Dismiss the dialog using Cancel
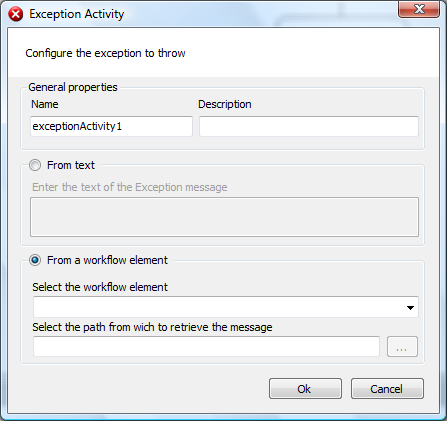Image resolution: width=447 pixels, height=421 pixels. coord(387,389)
